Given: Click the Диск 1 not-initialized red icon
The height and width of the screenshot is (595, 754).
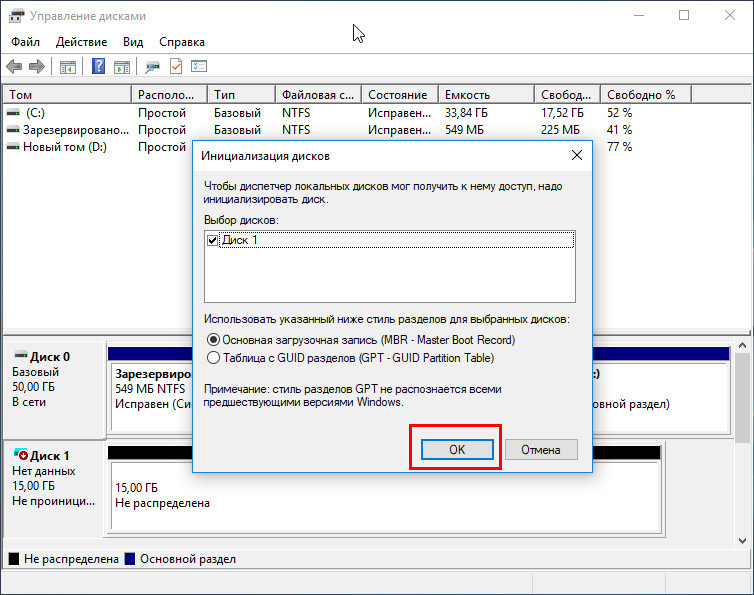Looking at the screenshot, I should point(21,455).
